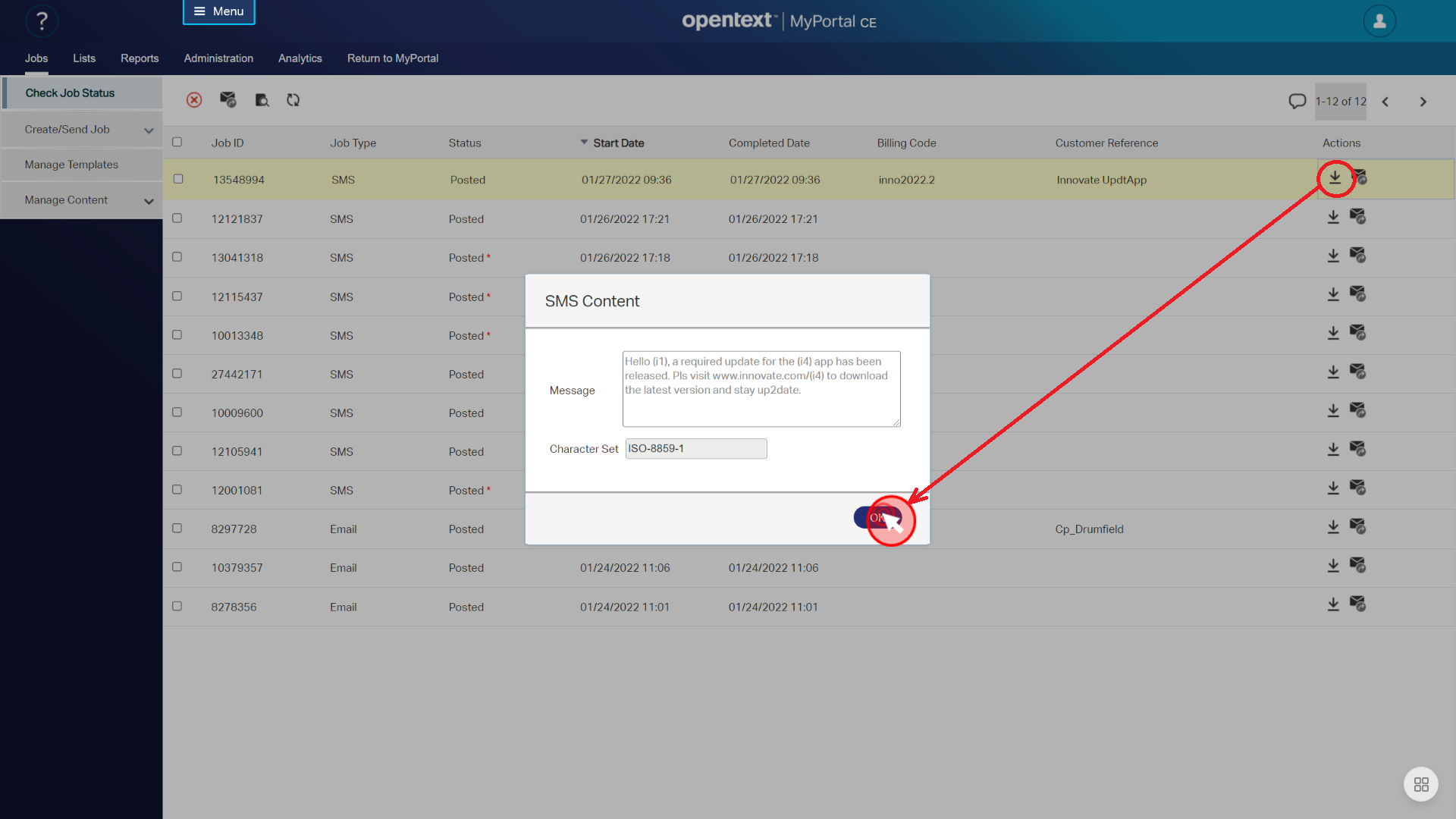Download output for job 13548994
Image resolution: width=1456 pixels, height=819 pixels.
(1335, 180)
